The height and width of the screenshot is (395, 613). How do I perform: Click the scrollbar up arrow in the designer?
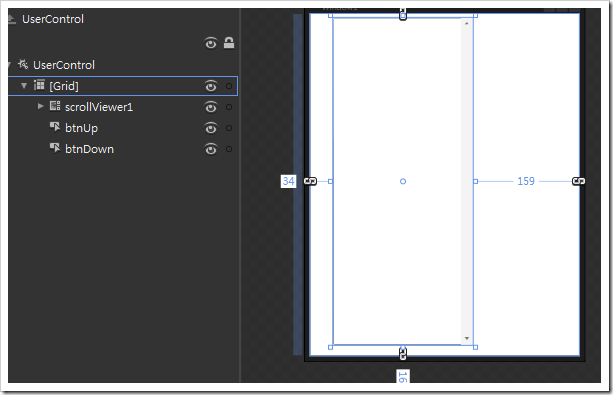(x=466, y=24)
